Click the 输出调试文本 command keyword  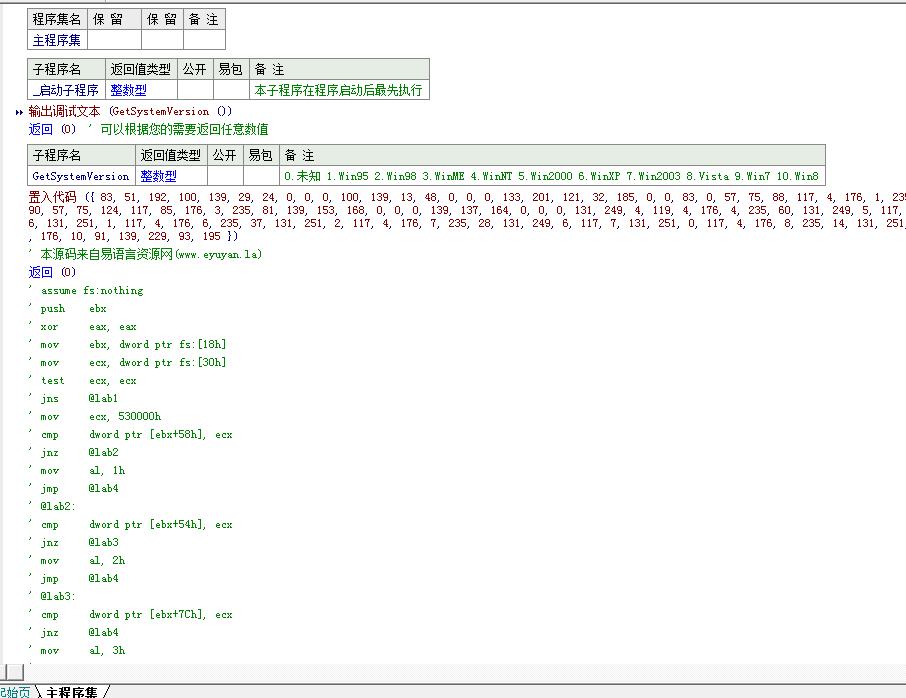click(64, 112)
